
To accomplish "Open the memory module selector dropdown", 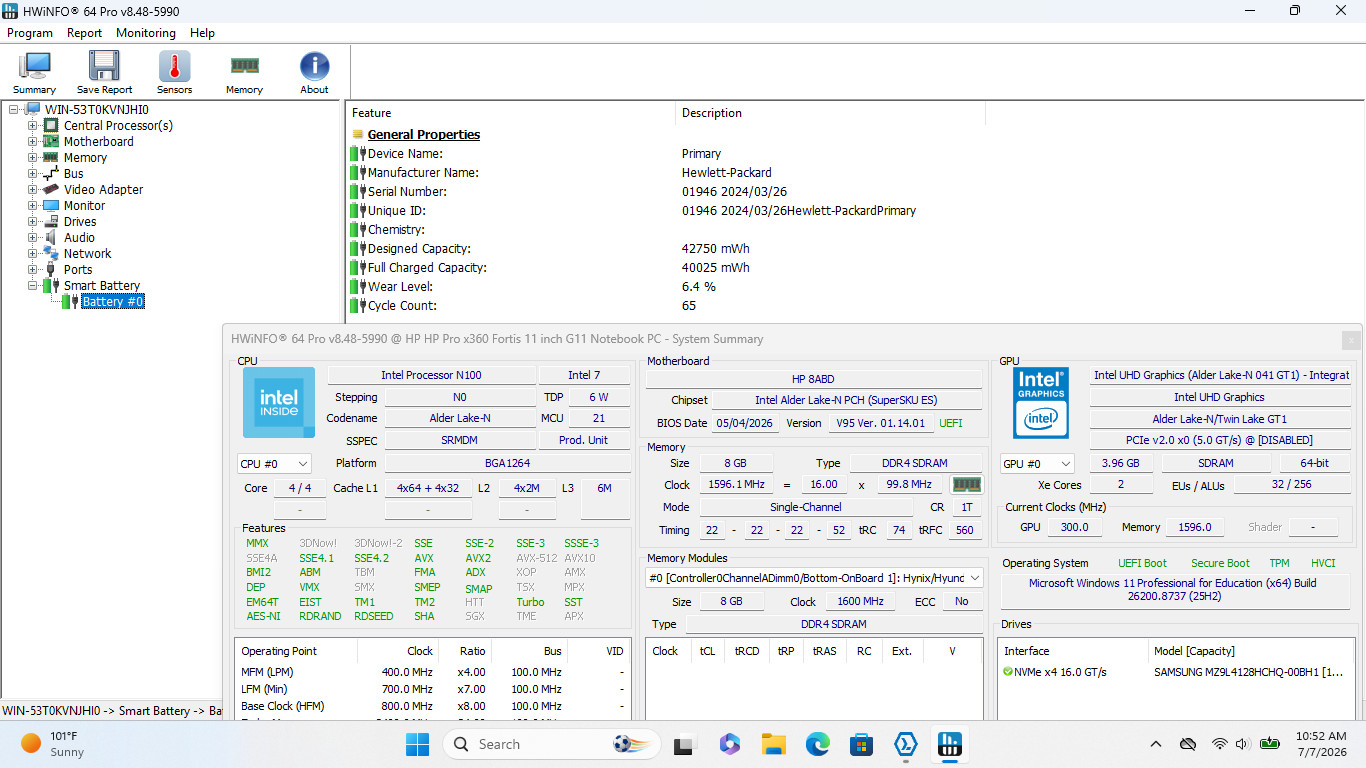I will (x=814, y=578).
